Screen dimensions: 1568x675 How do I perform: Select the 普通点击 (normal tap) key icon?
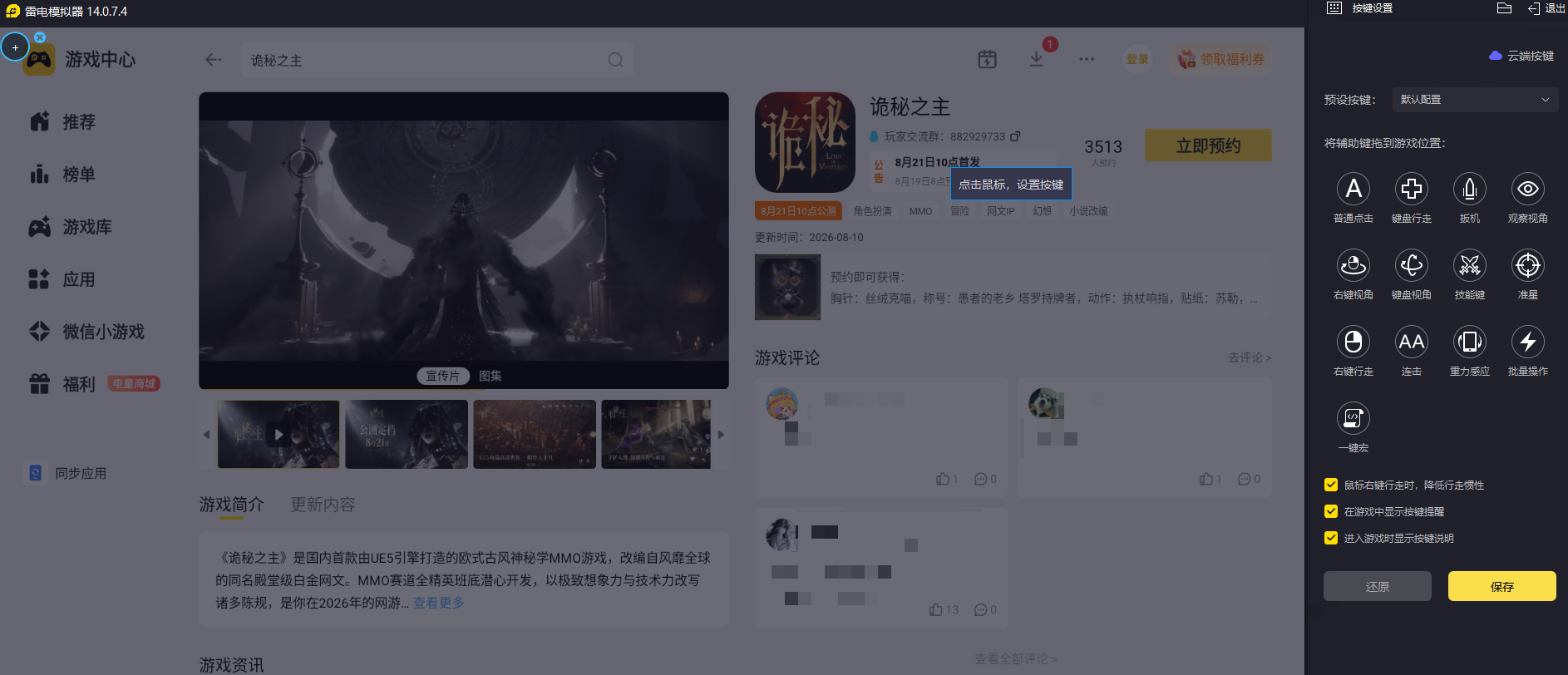[x=1354, y=189]
